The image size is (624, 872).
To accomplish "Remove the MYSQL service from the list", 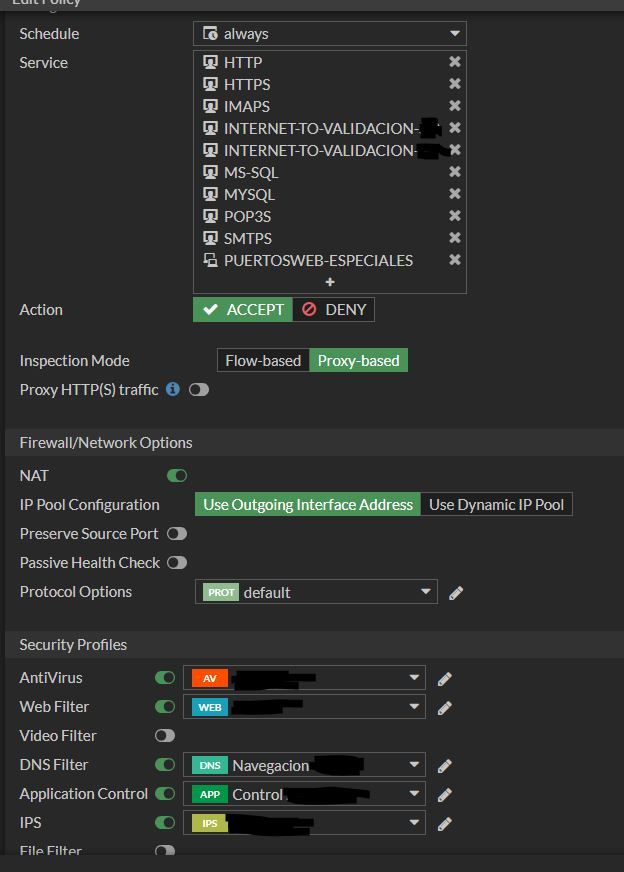I will pyautogui.click(x=454, y=194).
